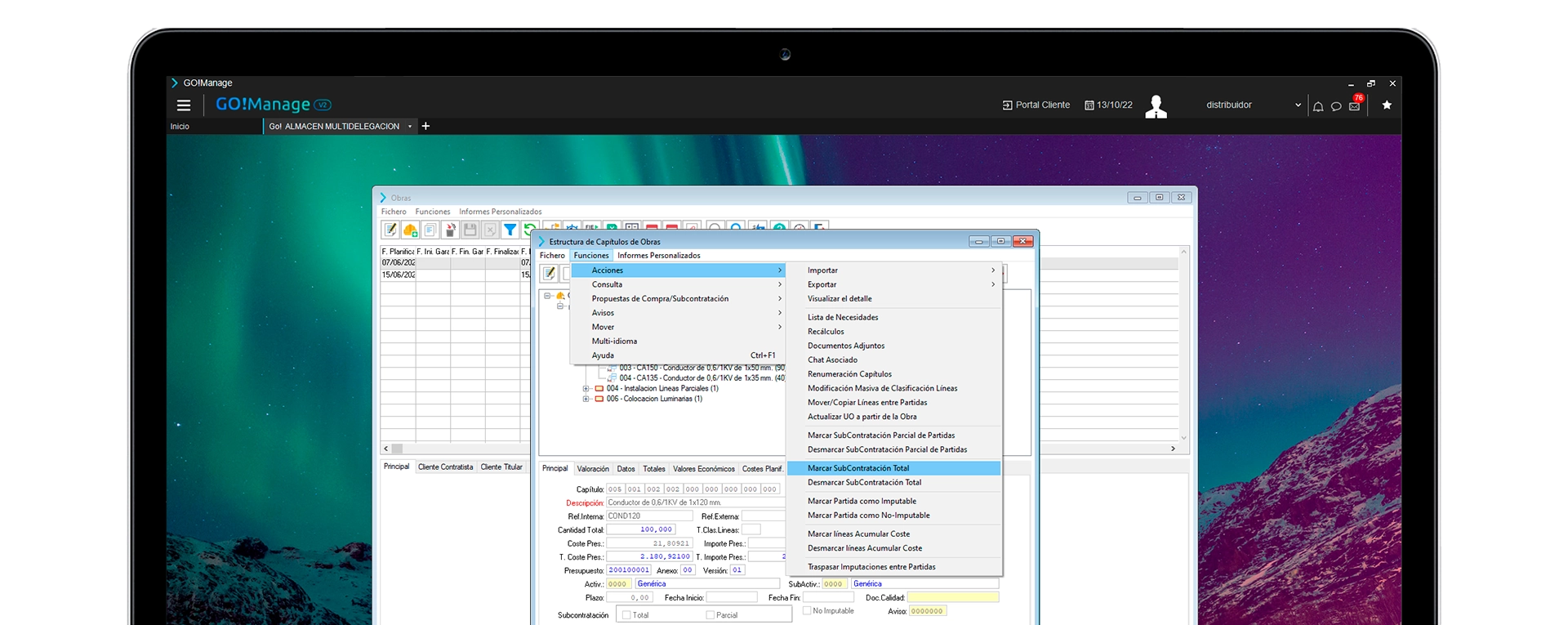Choose Desmarcar SubContratación Total
The image size is (1568, 625).
pyautogui.click(x=894, y=483)
